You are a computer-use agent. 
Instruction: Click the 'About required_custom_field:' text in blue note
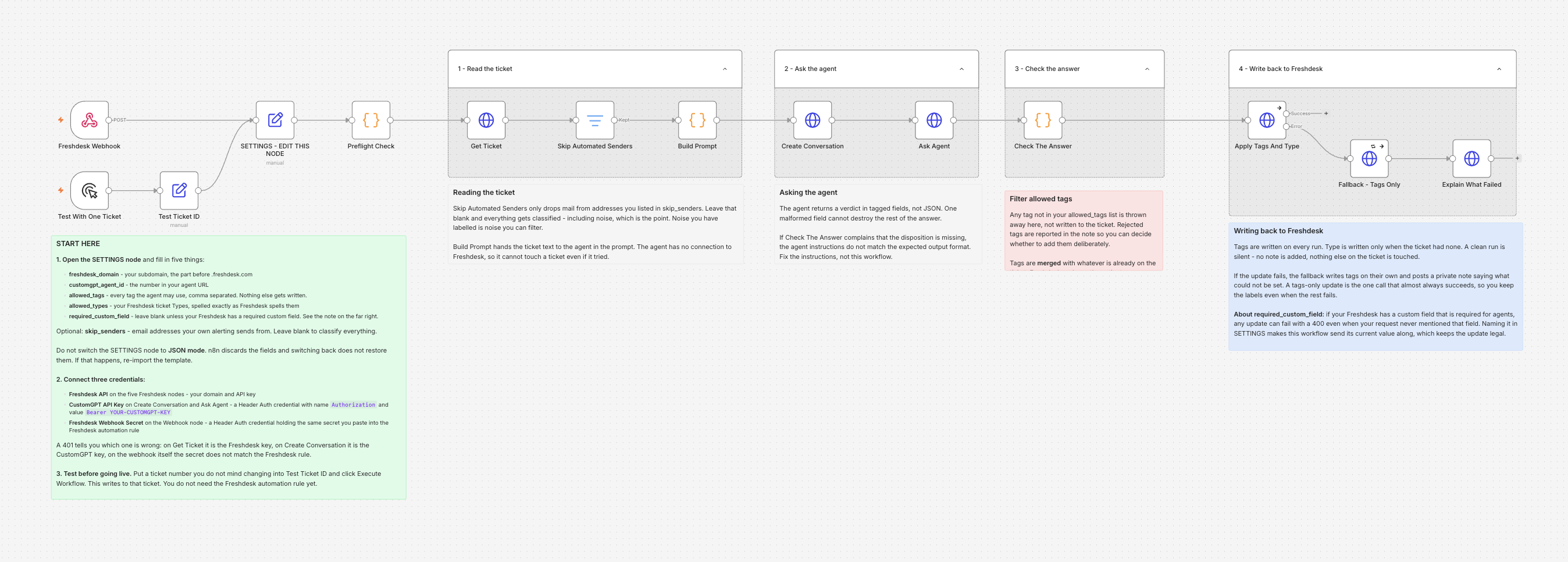(1279, 314)
